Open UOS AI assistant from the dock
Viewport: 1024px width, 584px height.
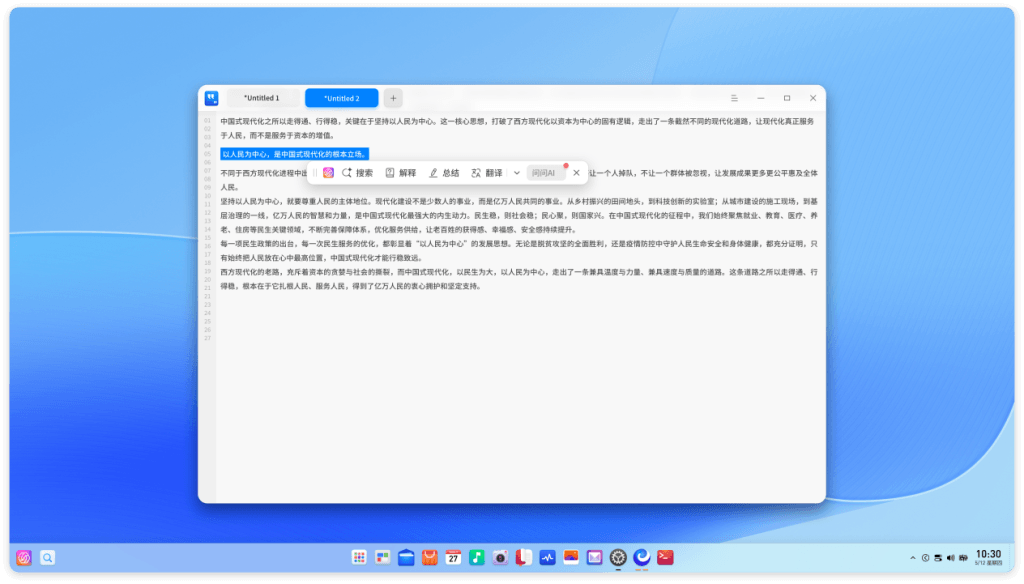[24, 557]
